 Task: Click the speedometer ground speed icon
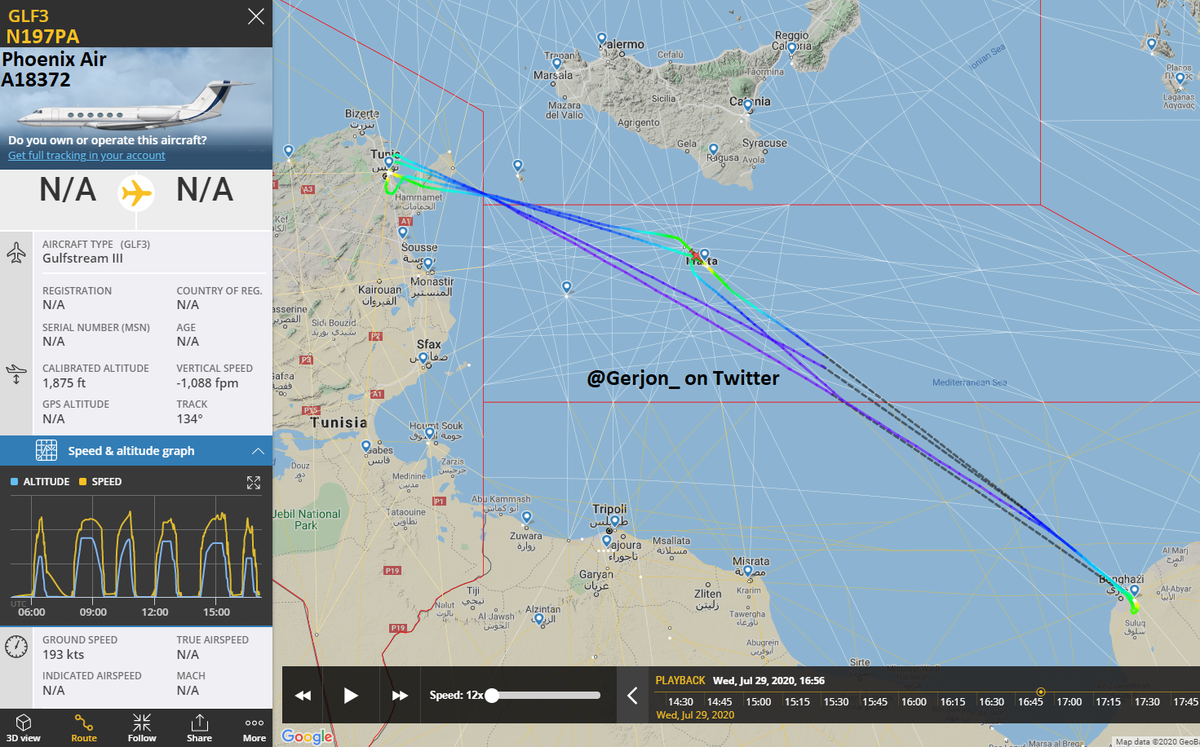point(16,646)
